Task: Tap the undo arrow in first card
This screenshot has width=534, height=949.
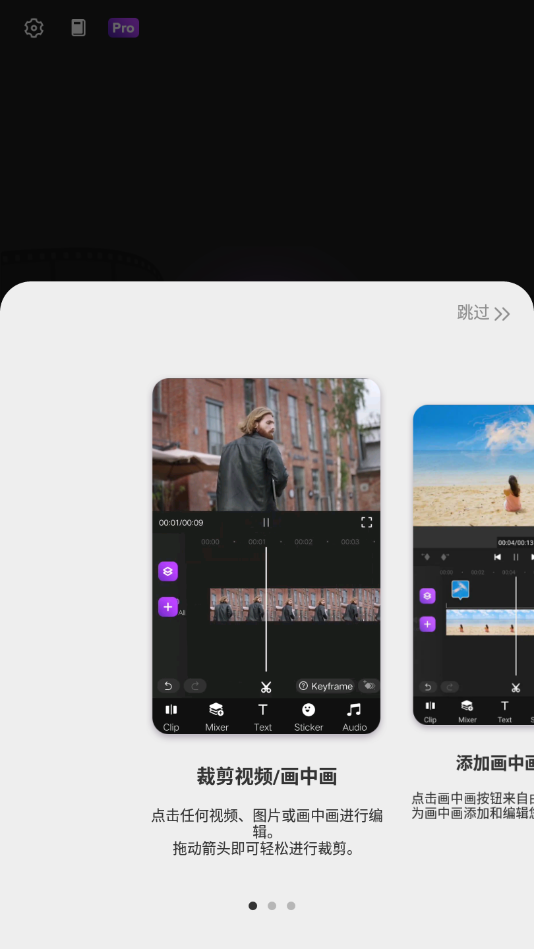Action: (x=169, y=686)
